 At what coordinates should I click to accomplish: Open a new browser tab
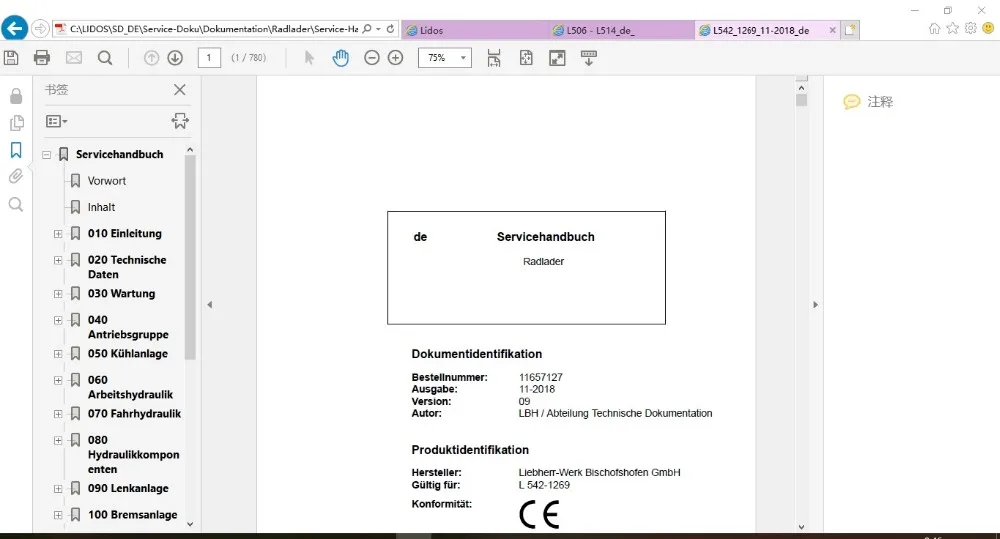click(x=850, y=30)
